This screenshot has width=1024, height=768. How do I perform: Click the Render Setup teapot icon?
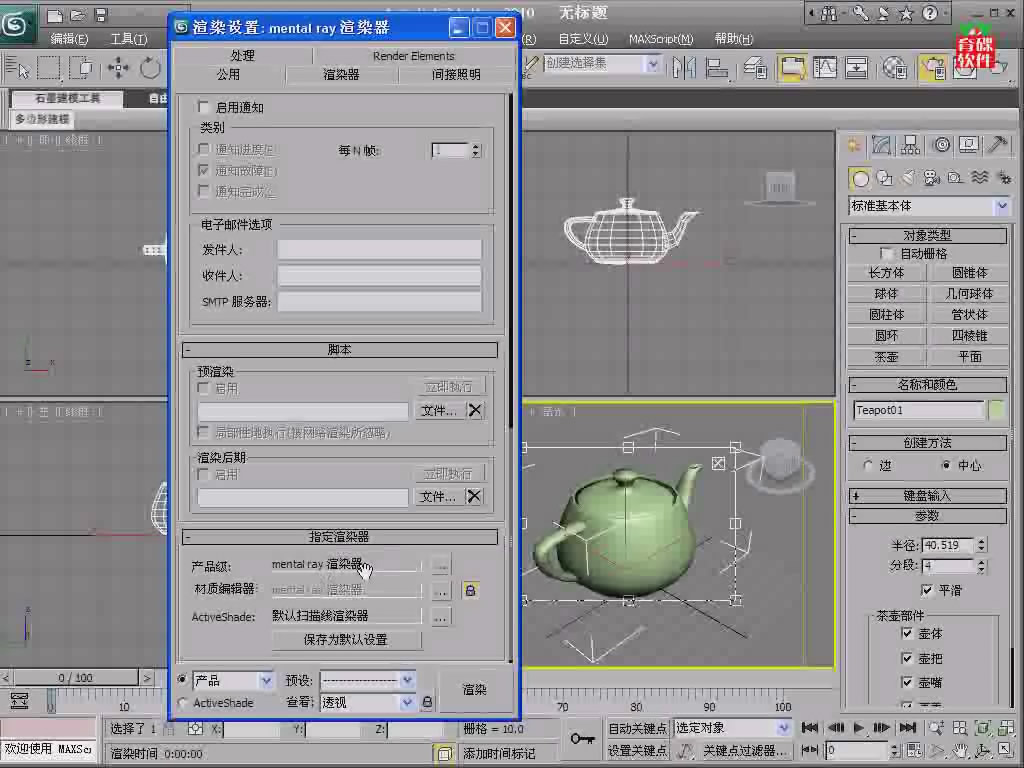click(933, 67)
